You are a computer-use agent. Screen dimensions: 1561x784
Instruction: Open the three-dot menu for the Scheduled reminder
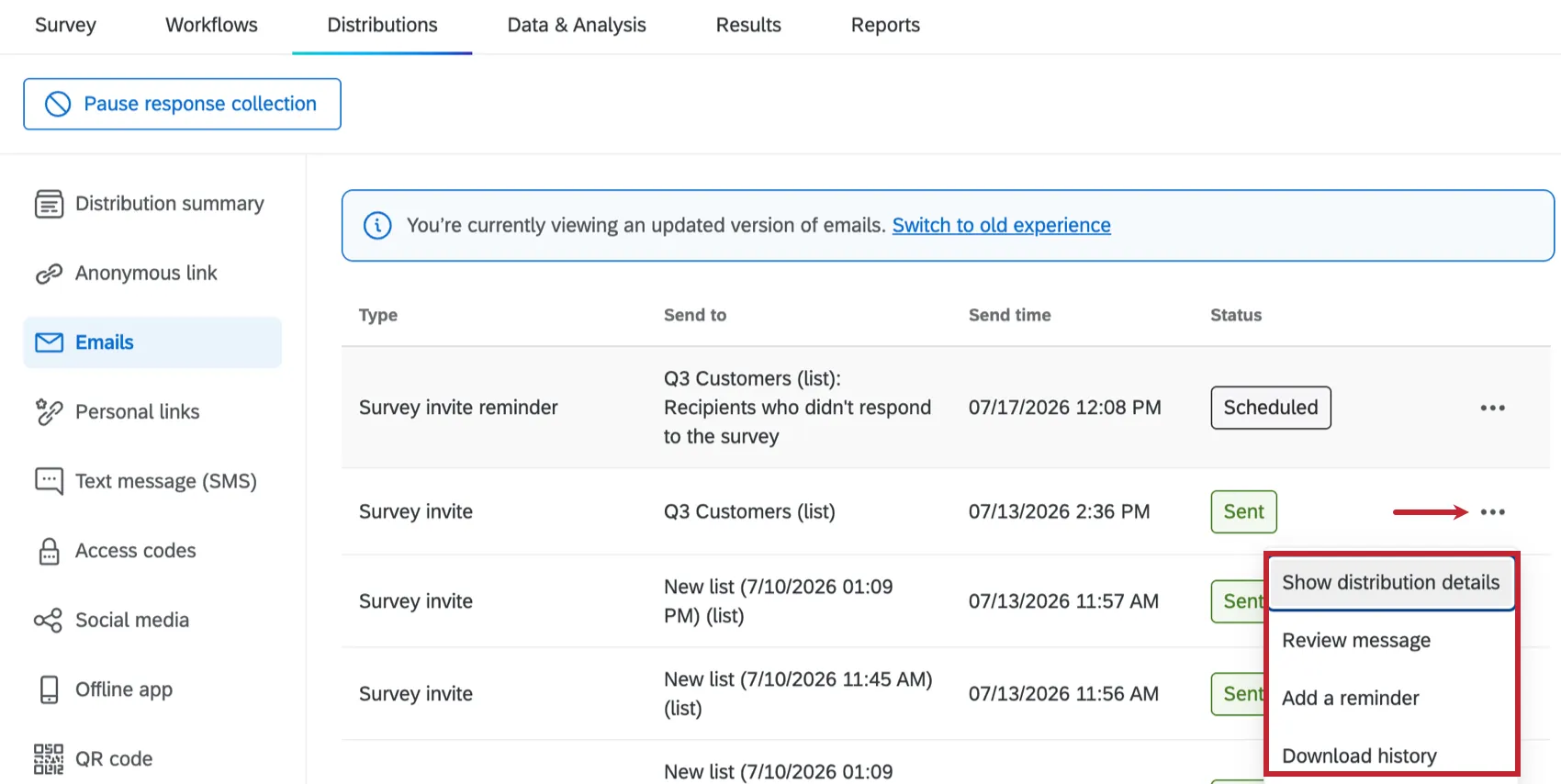(x=1492, y=408)
